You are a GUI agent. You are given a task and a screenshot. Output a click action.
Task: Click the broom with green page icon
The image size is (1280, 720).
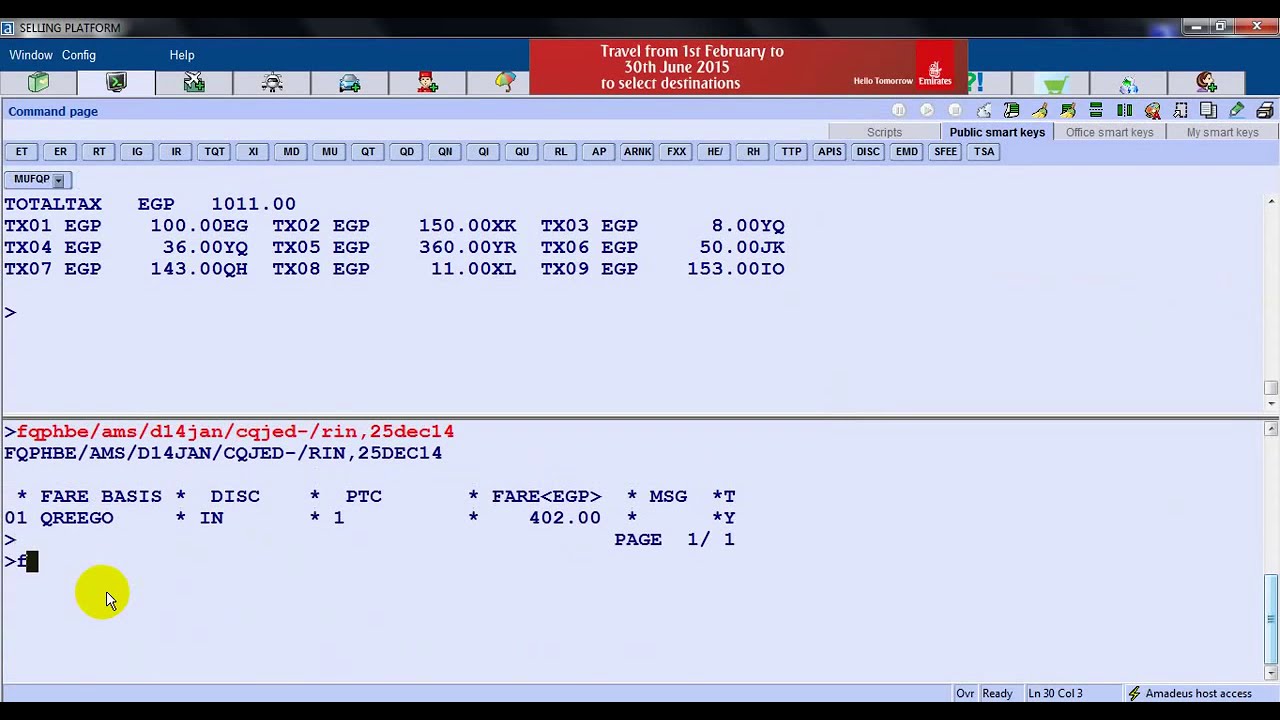click(1068, 111)
